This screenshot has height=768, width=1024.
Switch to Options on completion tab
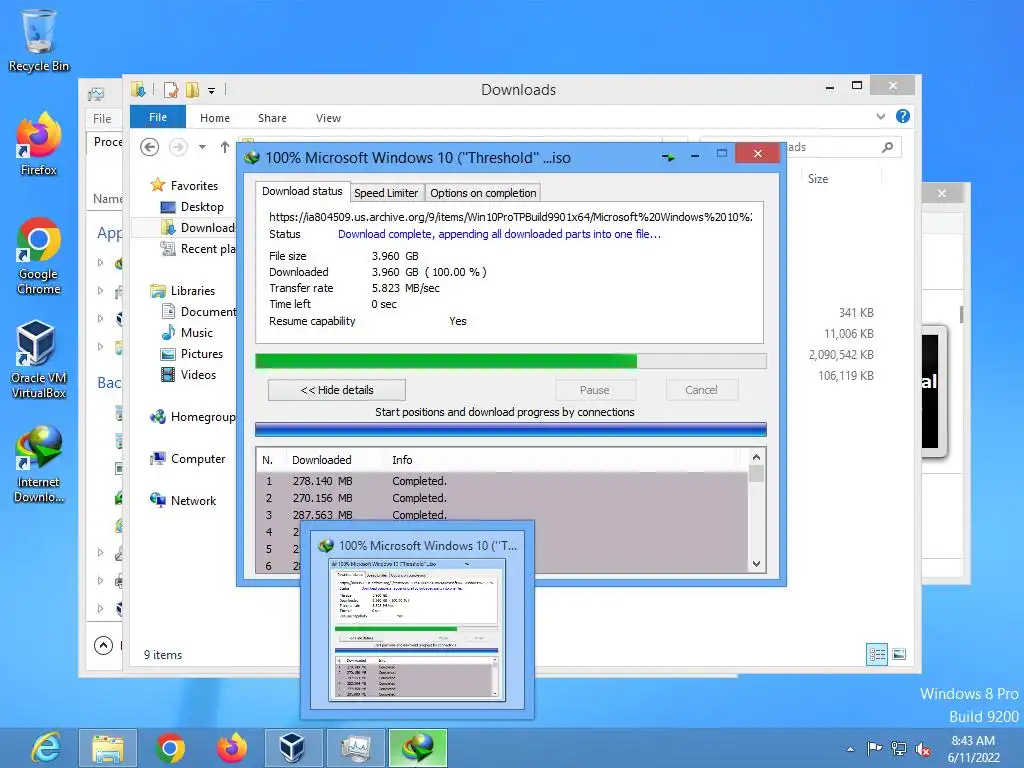point(483,193)
